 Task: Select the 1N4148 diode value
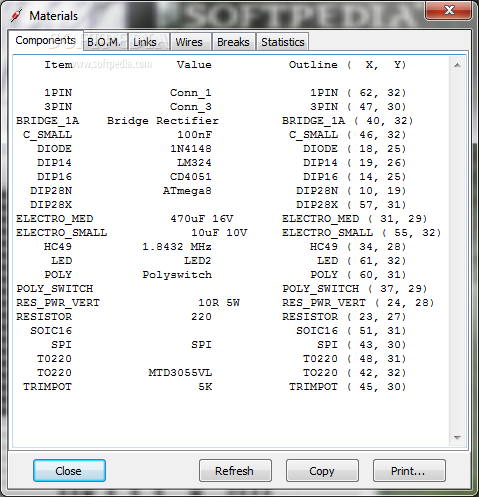(x=191, y=149)
